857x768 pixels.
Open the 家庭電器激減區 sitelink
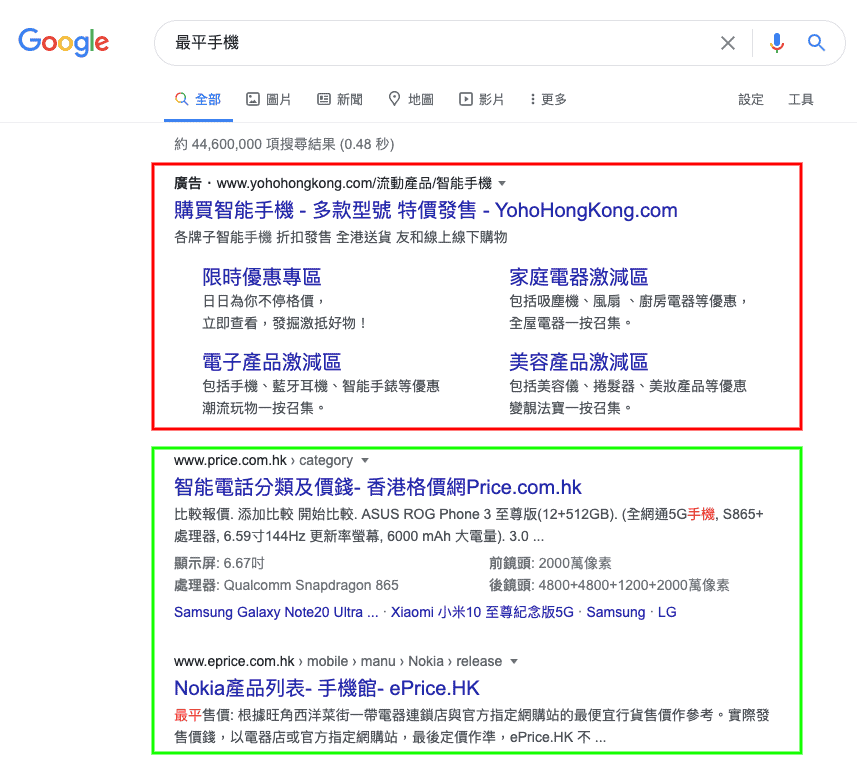[x=579, y=277]
